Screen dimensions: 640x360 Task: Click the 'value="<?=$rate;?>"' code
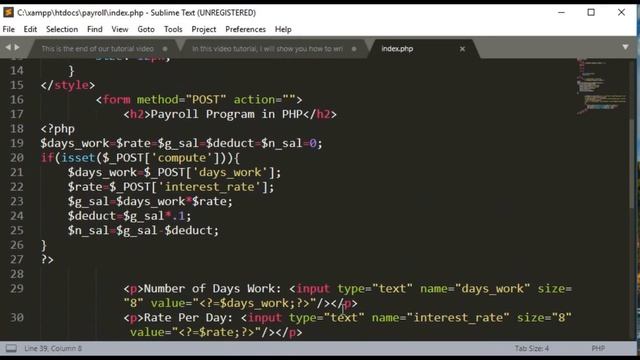(196, 332)
